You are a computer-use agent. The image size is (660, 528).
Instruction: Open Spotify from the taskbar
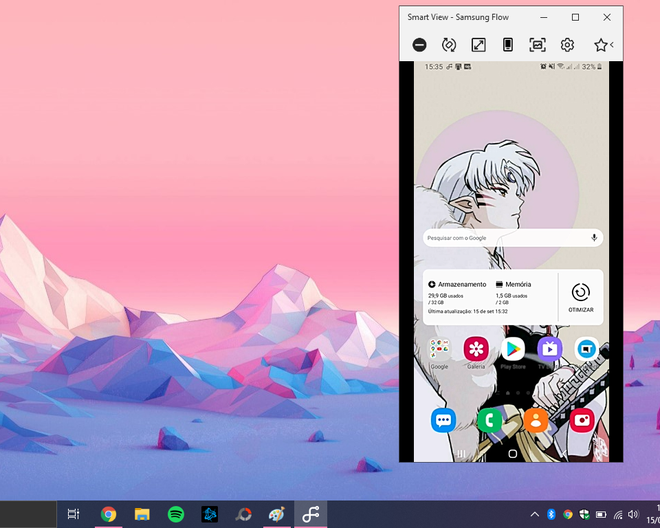176,514
